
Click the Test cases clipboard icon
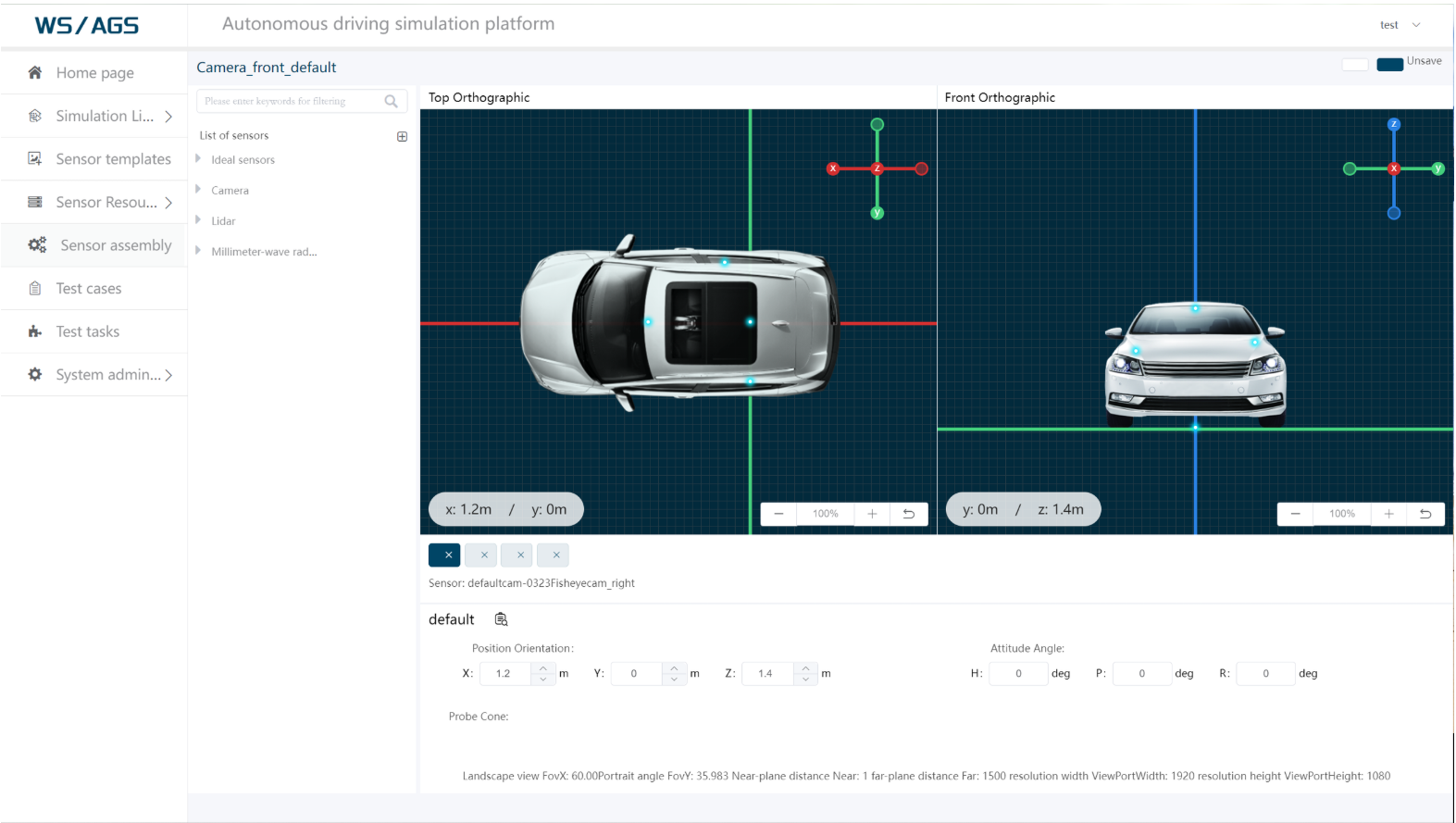35,288
